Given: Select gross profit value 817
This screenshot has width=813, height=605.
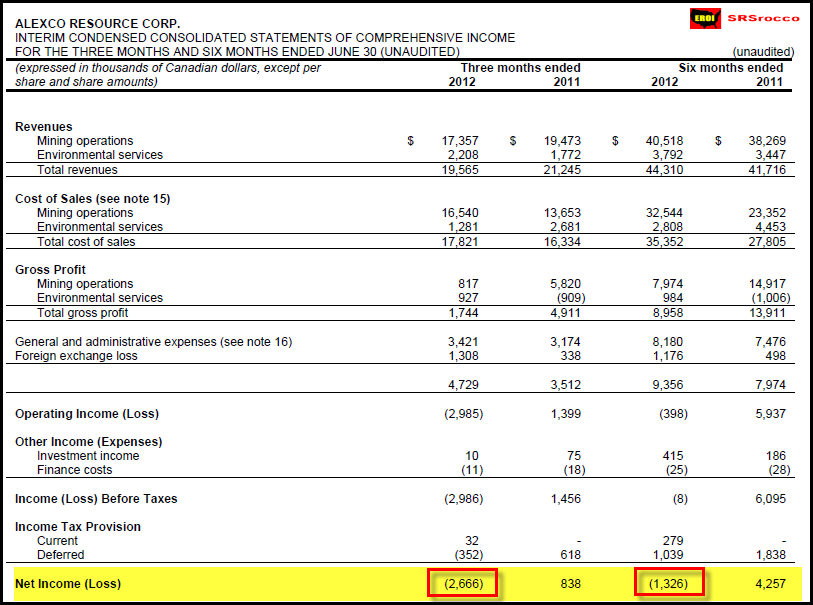Looking at the screenshot, I should pyautogui.click(x=468, y=284).
